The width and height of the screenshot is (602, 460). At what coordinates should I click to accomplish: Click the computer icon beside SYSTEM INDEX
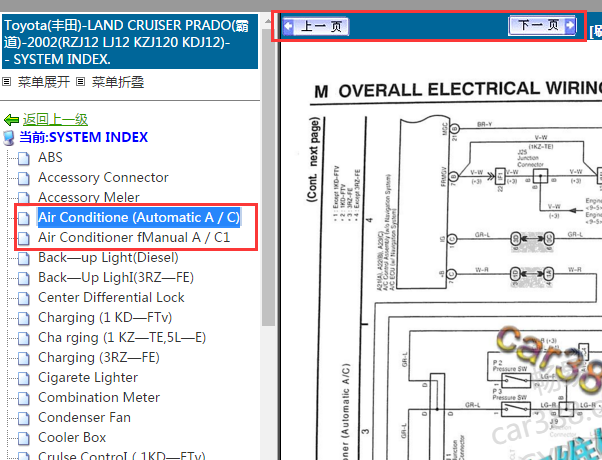tap(8, 138)
